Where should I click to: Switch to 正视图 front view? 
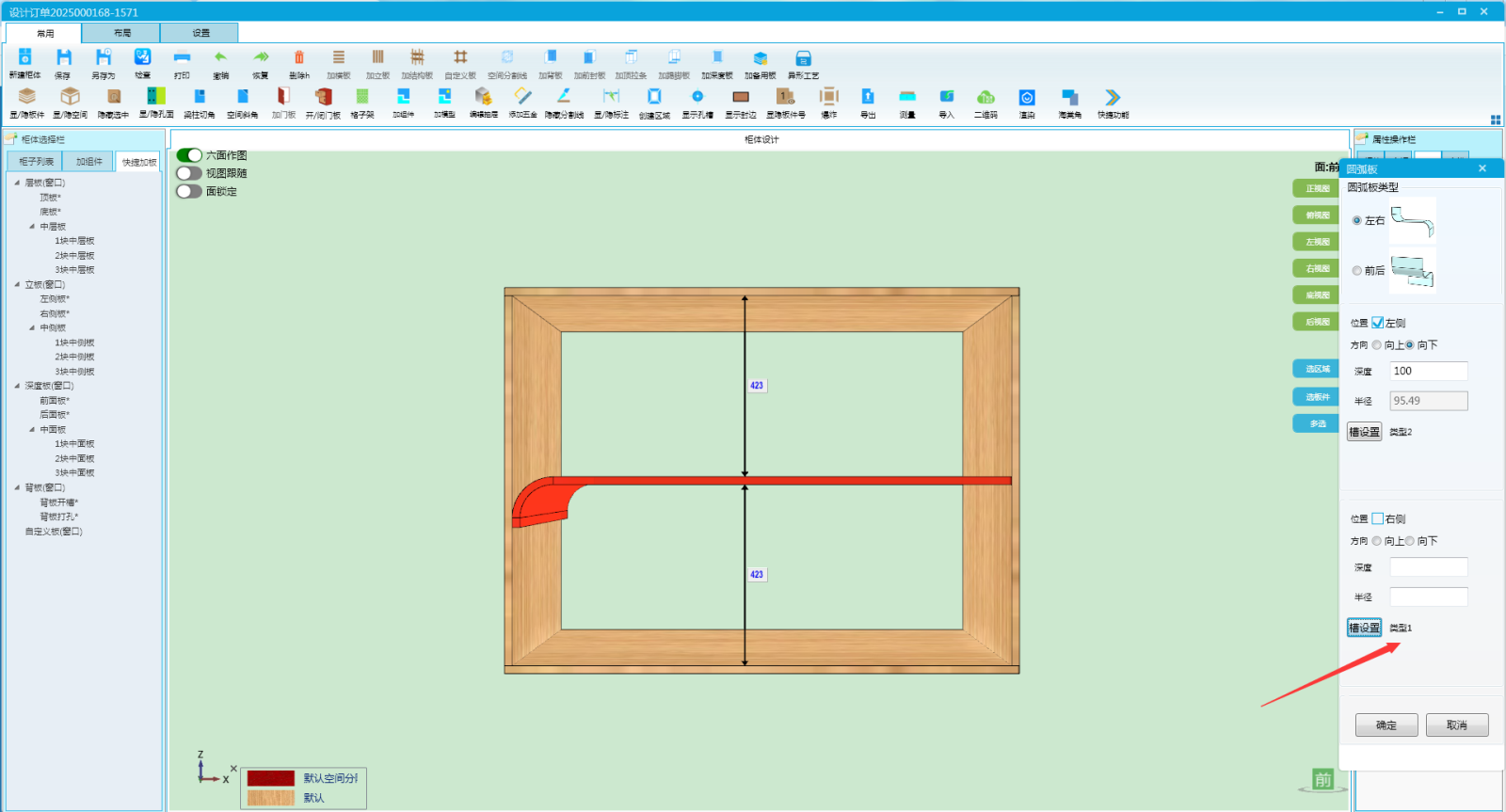pyautogui.click(x=1318, y=188)
